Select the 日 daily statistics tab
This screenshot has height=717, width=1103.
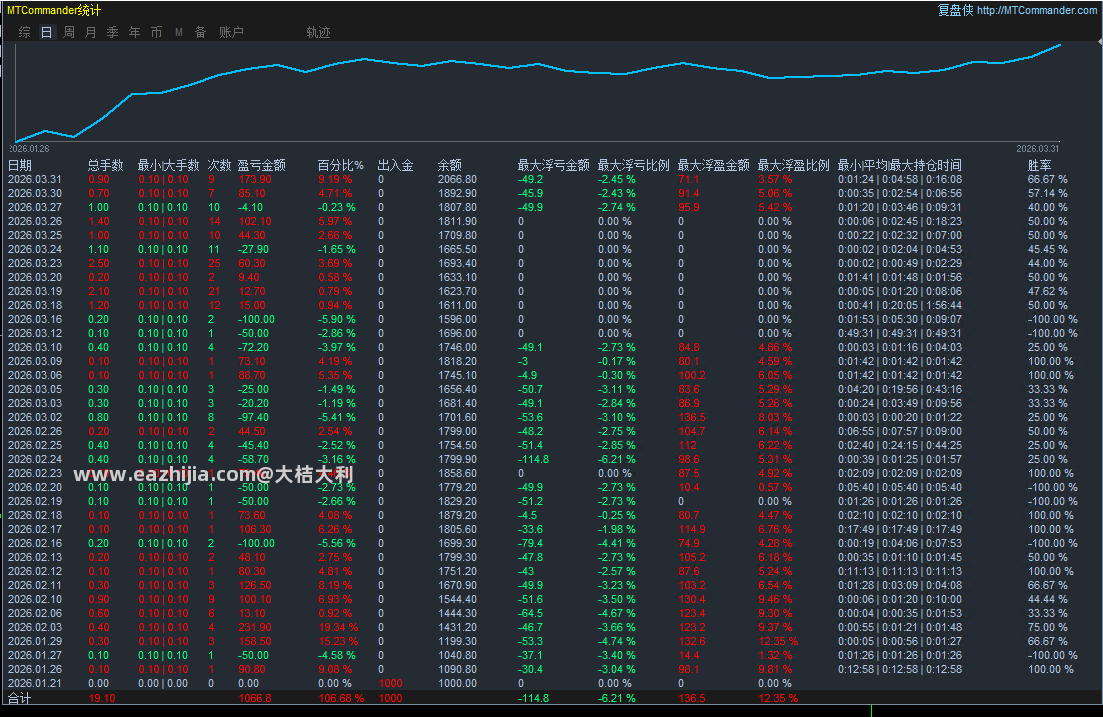(46, 32)
